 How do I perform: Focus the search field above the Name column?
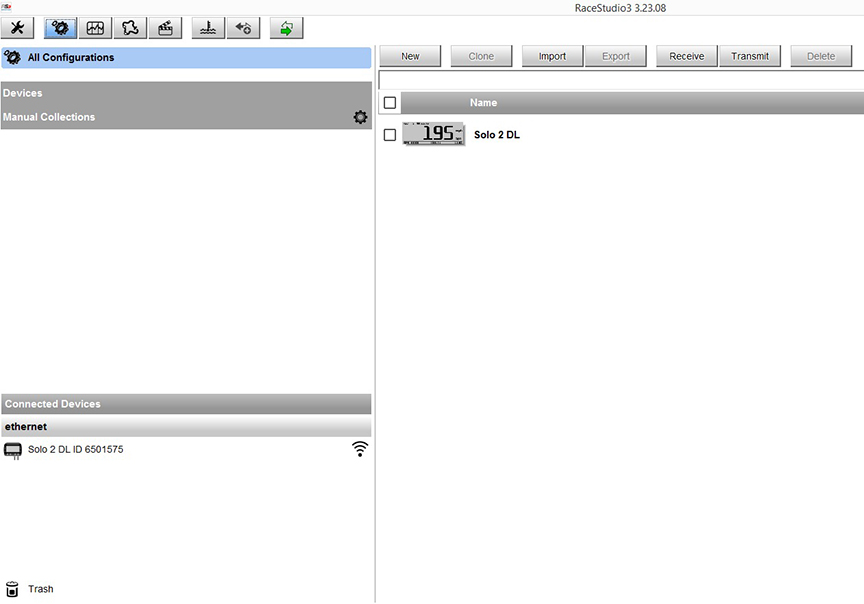click(621, 80)
